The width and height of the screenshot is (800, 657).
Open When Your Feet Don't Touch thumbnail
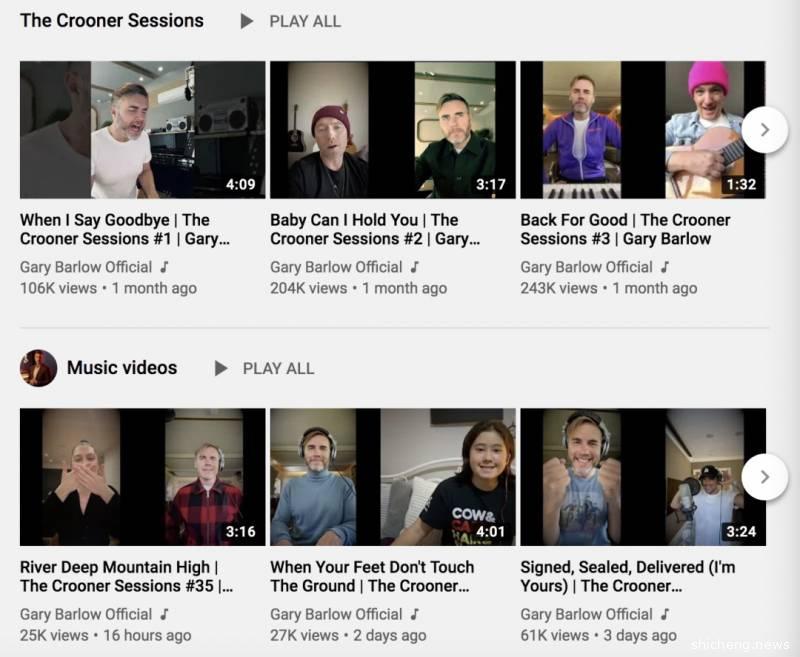392,477
